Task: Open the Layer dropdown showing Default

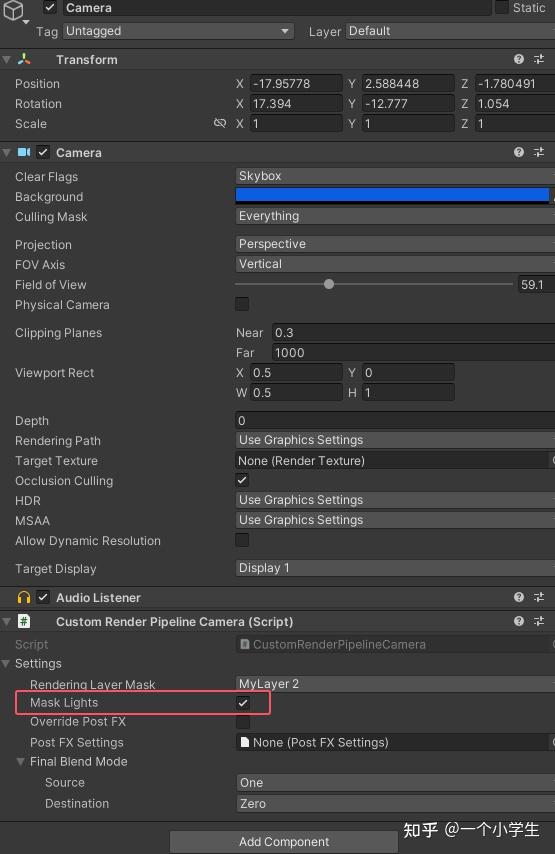Action: pyautogui.click(x=450, y=31)
